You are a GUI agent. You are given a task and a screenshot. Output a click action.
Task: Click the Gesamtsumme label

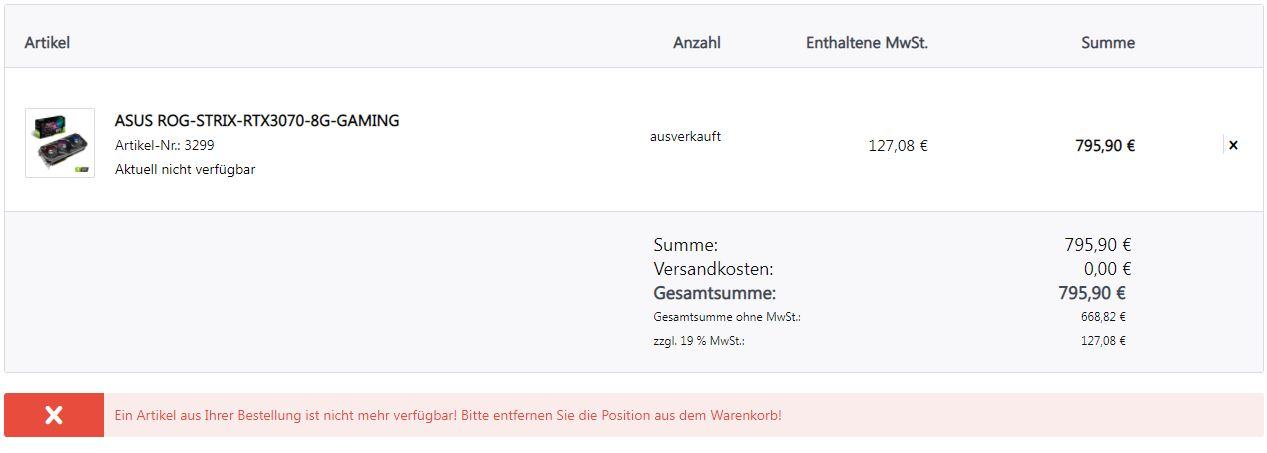tap(715, 293)
